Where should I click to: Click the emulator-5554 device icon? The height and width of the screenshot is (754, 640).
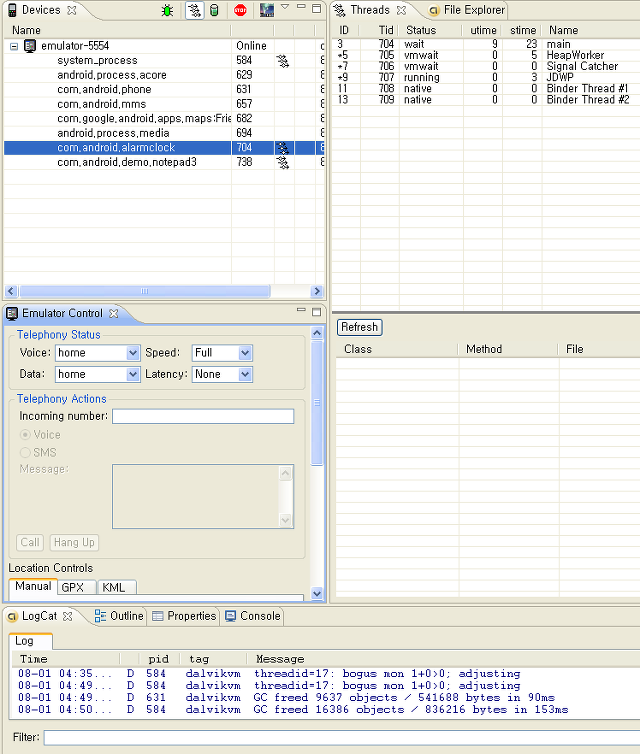coord(30,46)
